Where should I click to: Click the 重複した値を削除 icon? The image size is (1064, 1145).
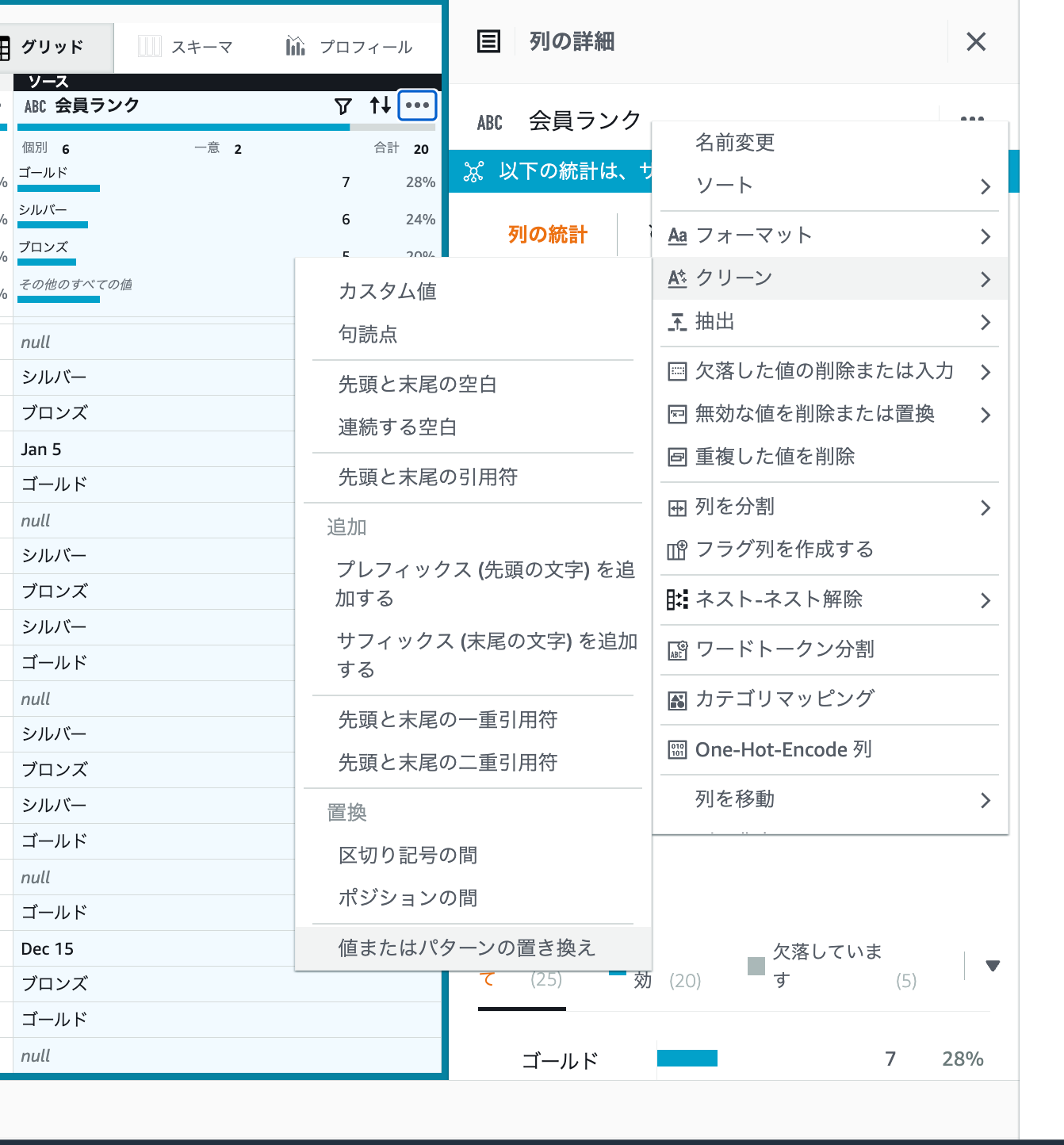pyautogui.click(x=677, y=457)
